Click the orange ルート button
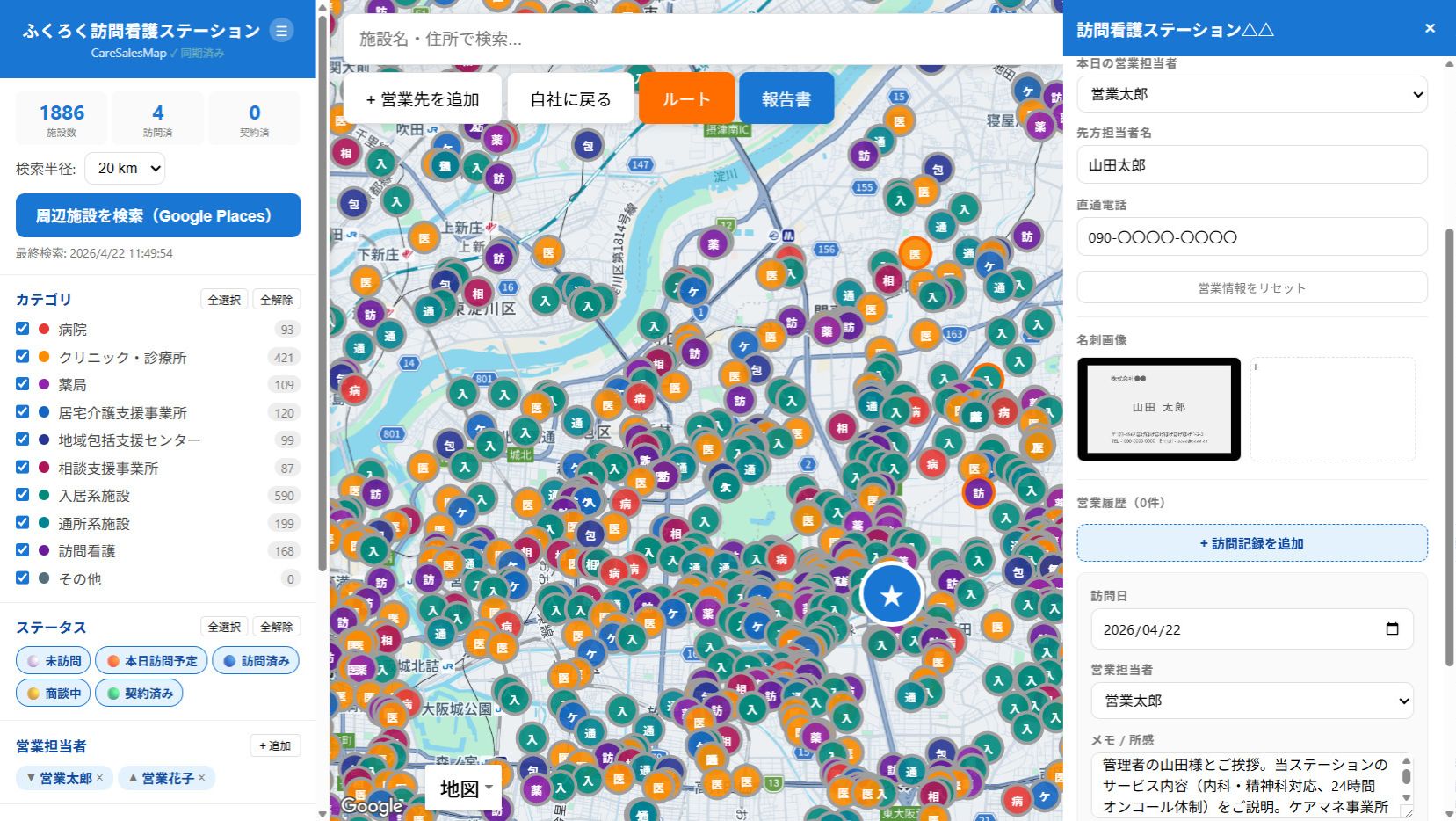Screen dimensions: 1456x821 (685, 99)
